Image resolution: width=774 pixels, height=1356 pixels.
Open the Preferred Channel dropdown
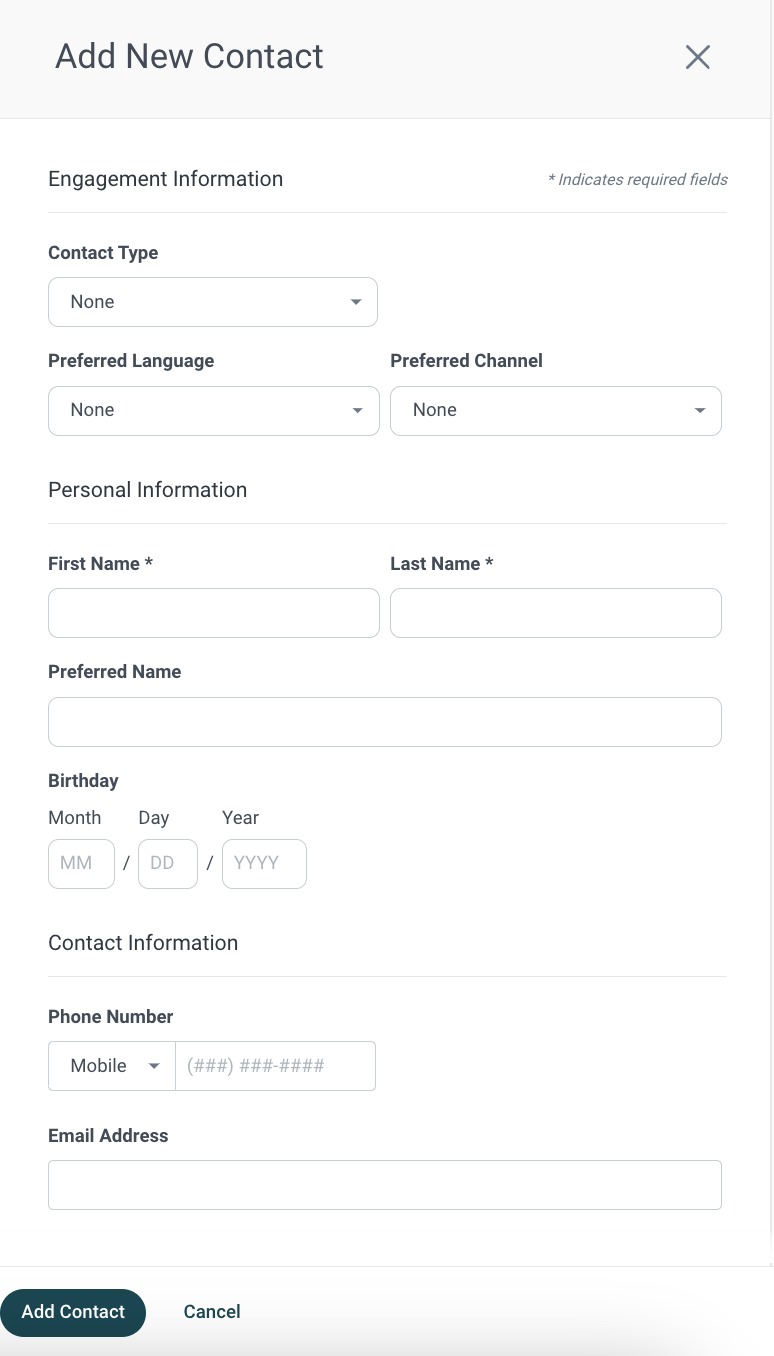pyautogui.click(x=555, y=410)
